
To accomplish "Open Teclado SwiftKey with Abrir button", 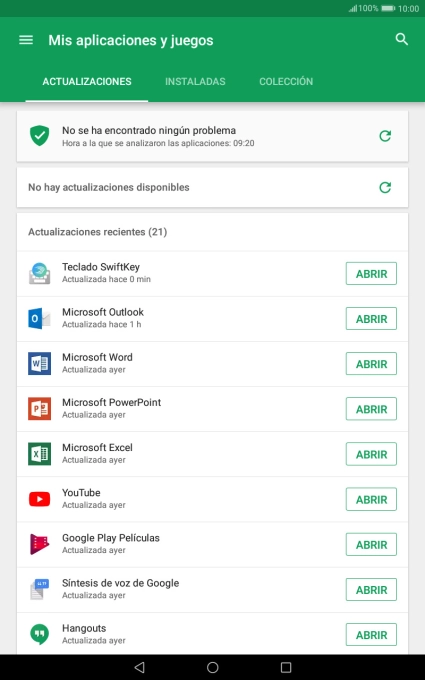I will [371, 274].
